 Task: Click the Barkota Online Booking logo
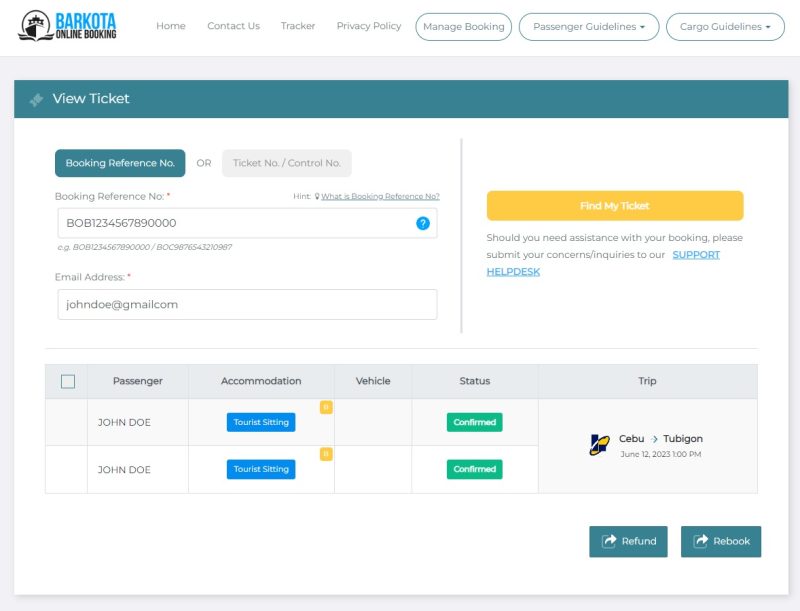click(68, 26)
